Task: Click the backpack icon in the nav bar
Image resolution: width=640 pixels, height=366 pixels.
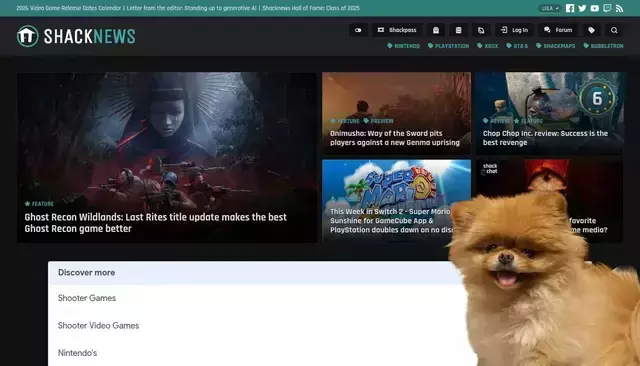Action: pyautogui.click(x=436, y=30)
